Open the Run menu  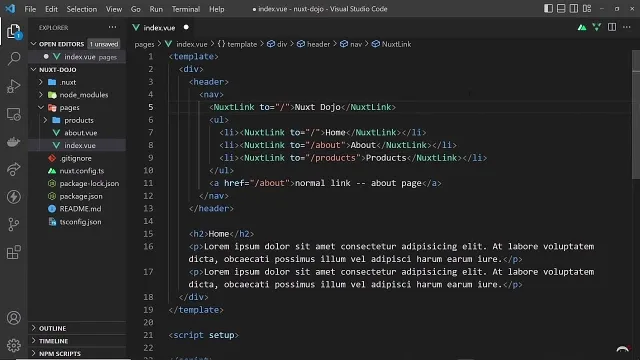click(x=156, y=9)
